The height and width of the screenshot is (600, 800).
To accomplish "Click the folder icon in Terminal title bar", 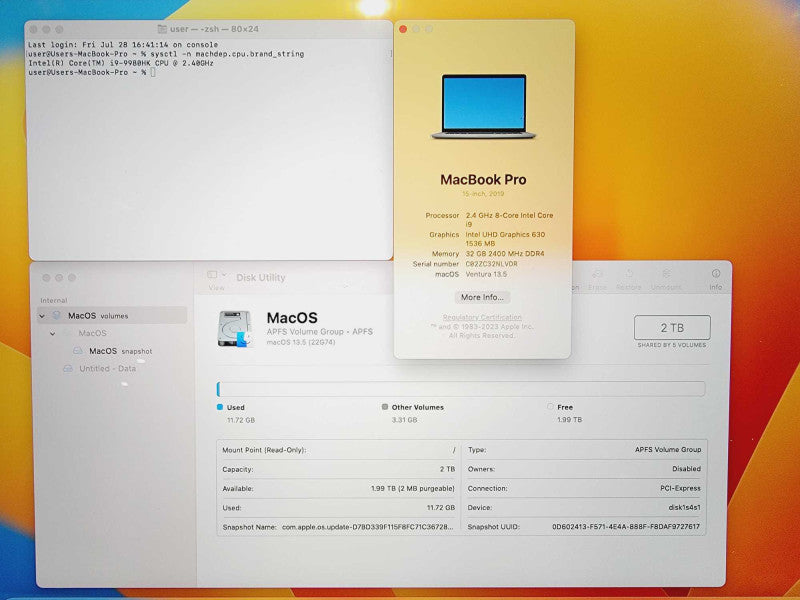I will click(162, 29).
